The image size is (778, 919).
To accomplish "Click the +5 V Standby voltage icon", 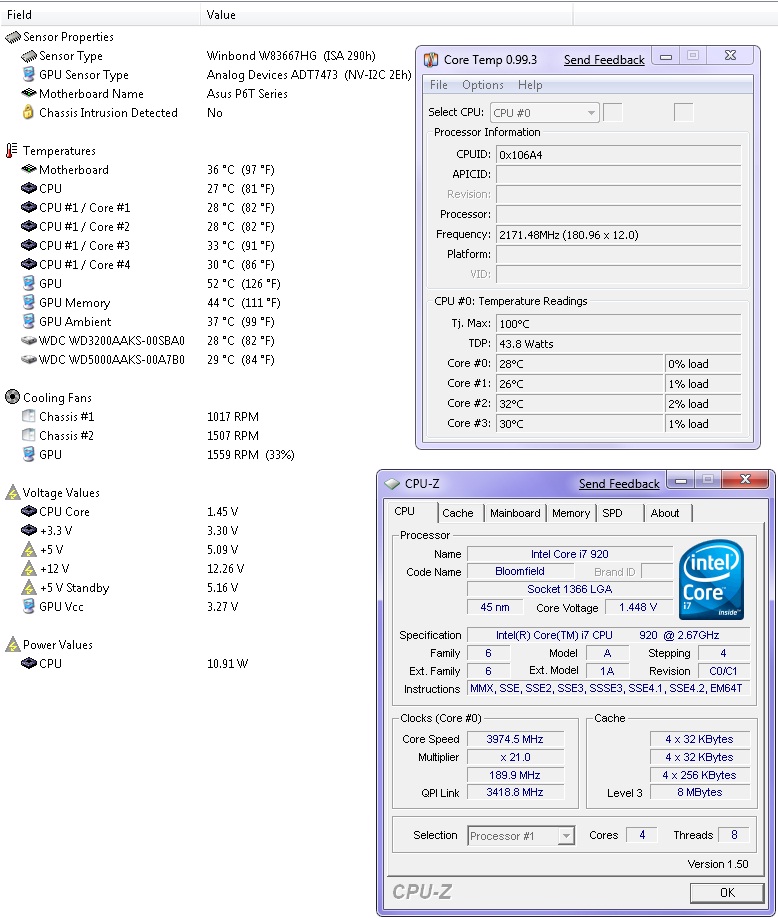I will (x=29, y=587).
